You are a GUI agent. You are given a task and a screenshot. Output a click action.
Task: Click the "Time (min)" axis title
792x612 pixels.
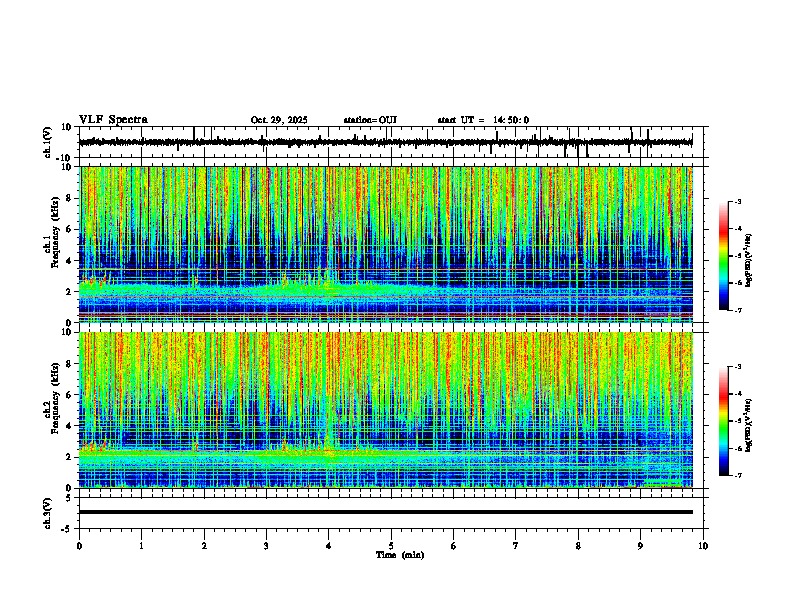point(400,555)
